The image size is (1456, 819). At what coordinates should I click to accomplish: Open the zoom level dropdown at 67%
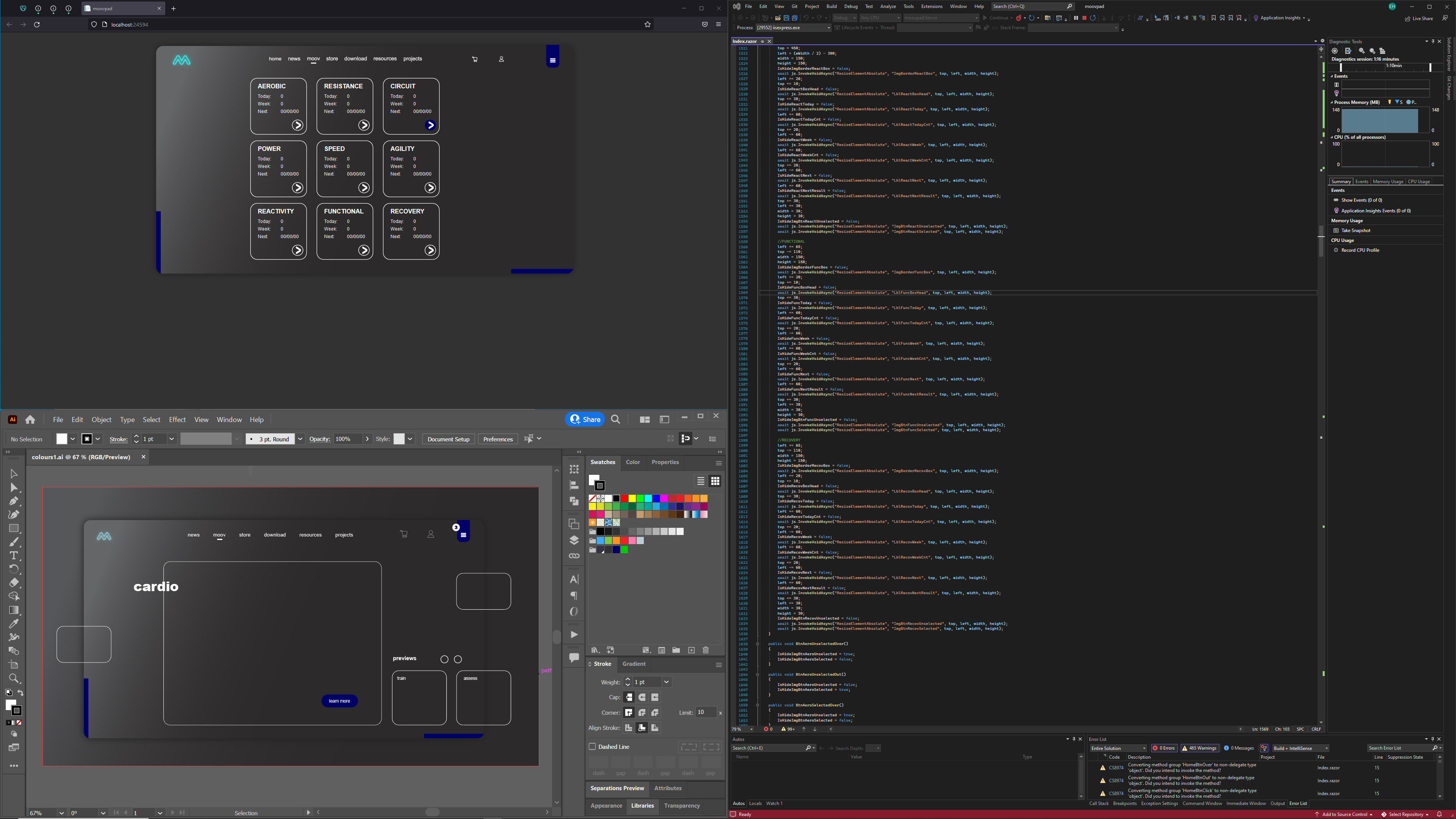click(61, 813)
